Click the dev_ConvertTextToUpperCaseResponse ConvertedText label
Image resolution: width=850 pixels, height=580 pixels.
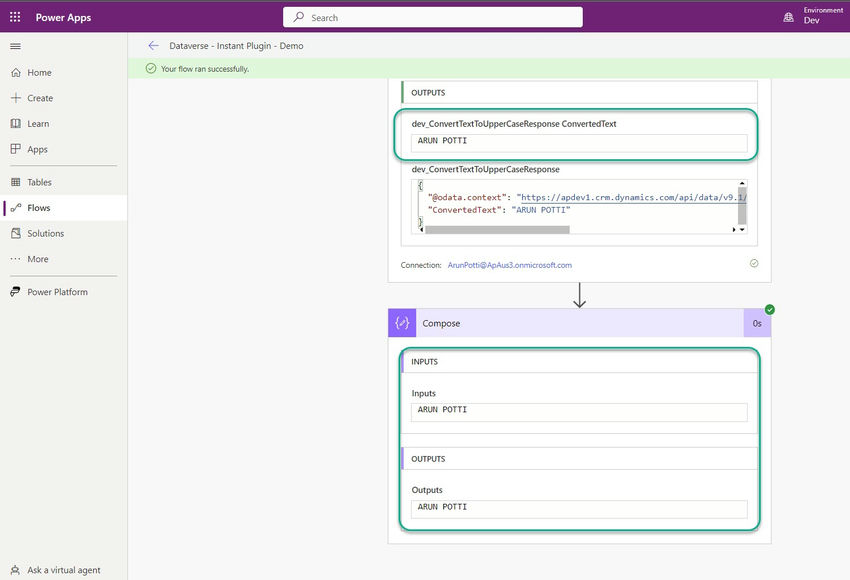pyautogui.click(x=513, y=124)
